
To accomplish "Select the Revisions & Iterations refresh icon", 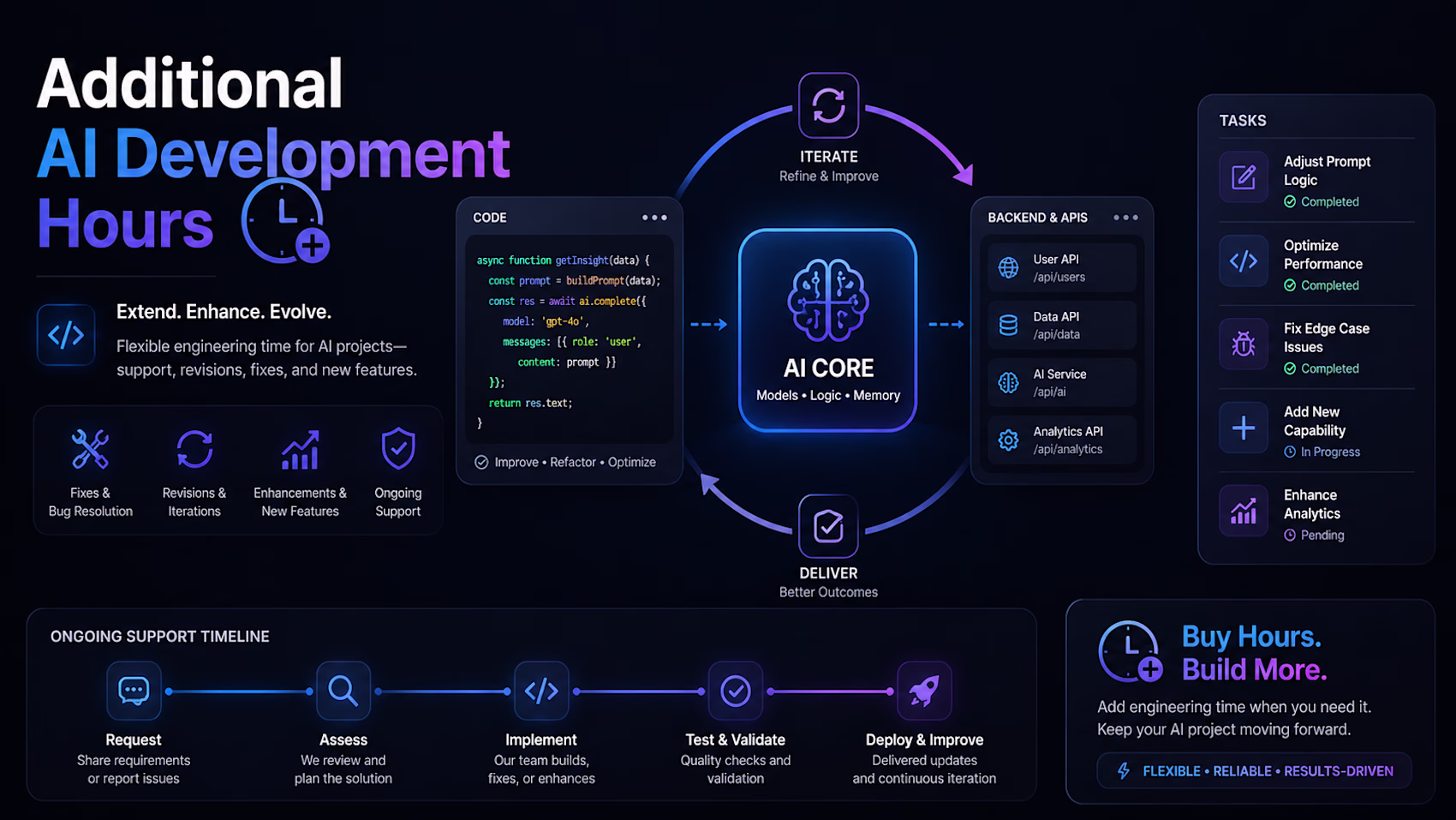I will click(194, 449).
